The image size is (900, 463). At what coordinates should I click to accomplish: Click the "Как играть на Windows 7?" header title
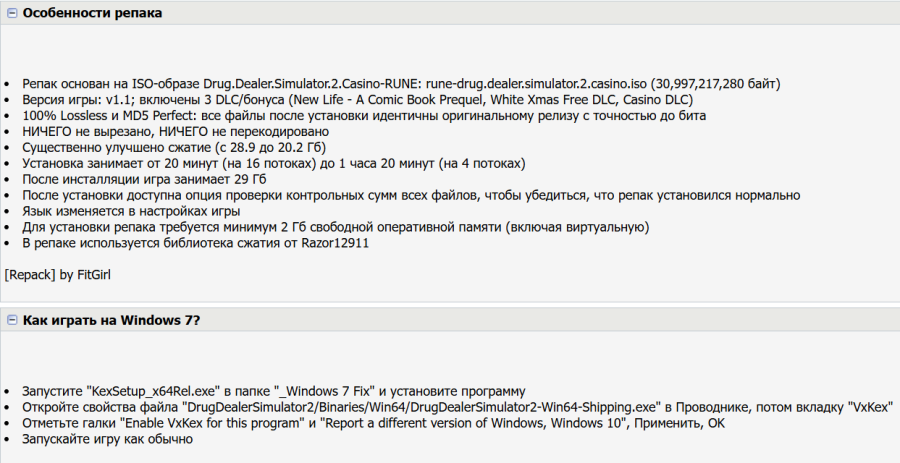click(111, 320)
